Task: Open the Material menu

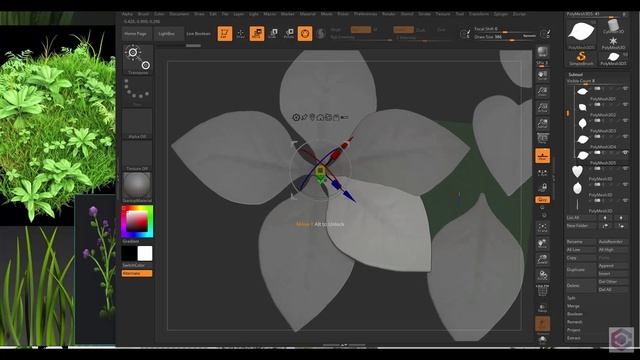Action: (x=308, y=14)
